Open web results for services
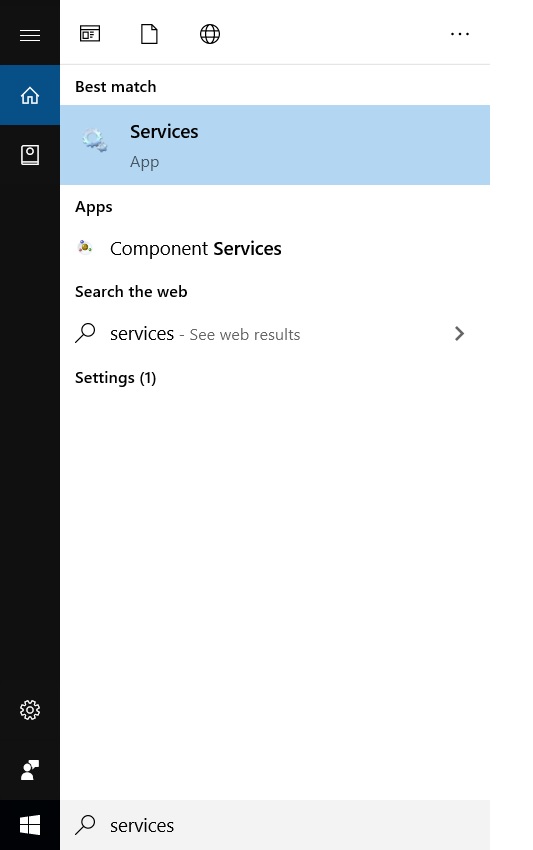The height and width of the screenshot is (850, 533). 275,333
